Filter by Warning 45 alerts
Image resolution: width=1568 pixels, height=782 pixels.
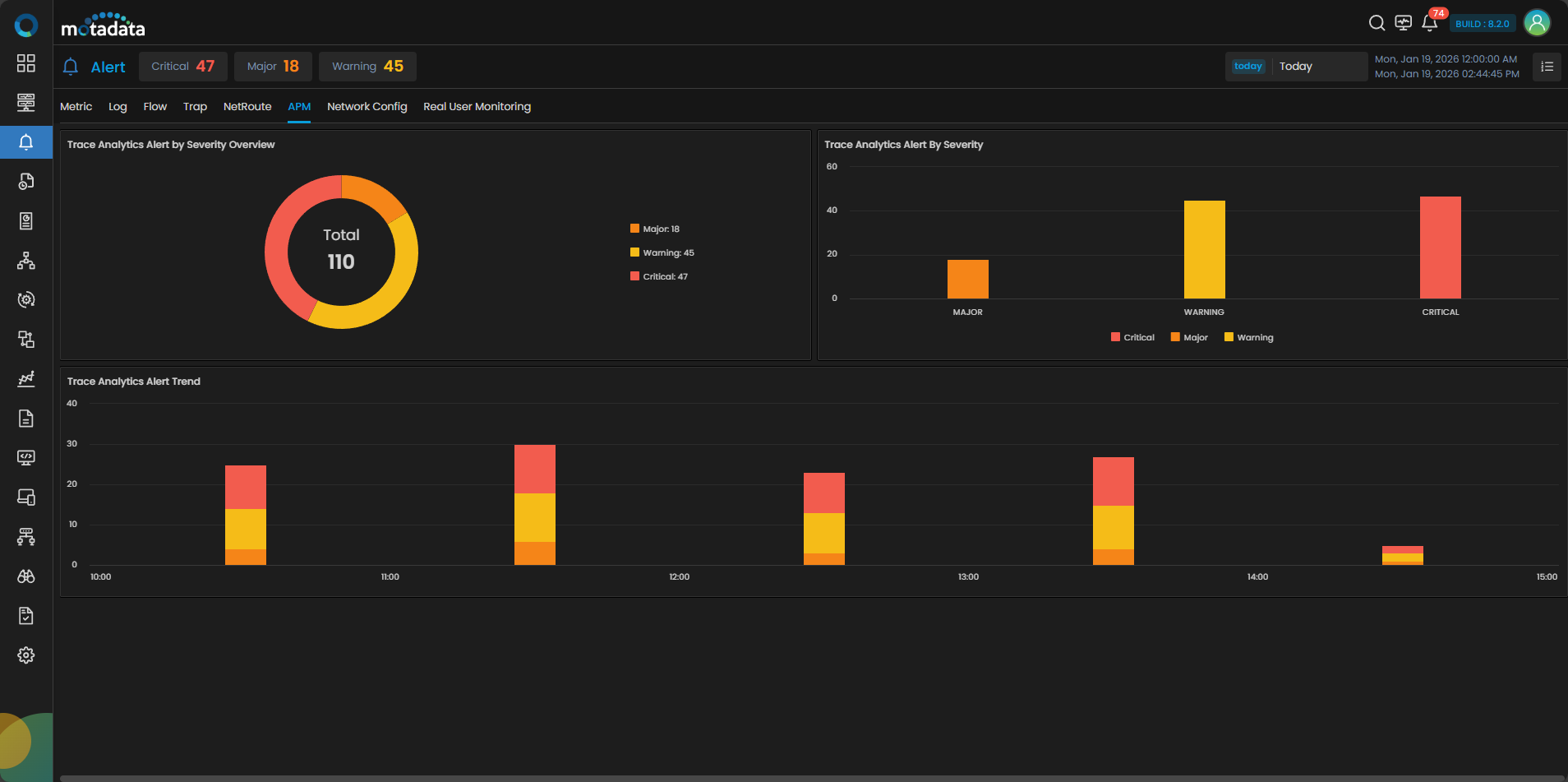tap(367, 67)
